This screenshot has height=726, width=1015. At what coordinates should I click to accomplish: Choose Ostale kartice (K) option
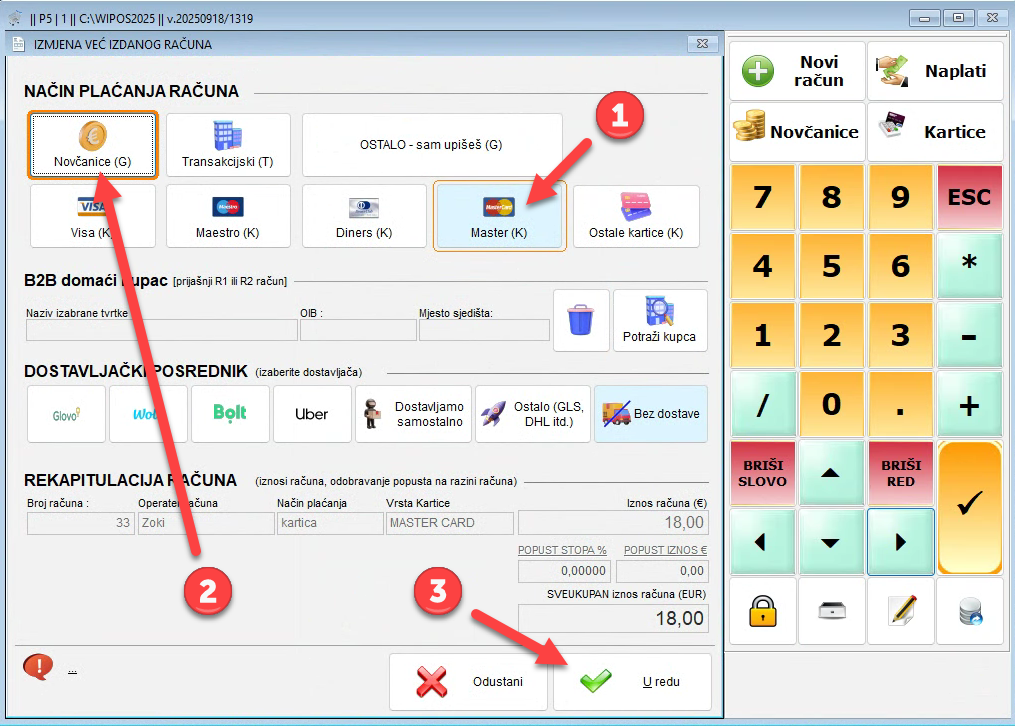point(636,216)
